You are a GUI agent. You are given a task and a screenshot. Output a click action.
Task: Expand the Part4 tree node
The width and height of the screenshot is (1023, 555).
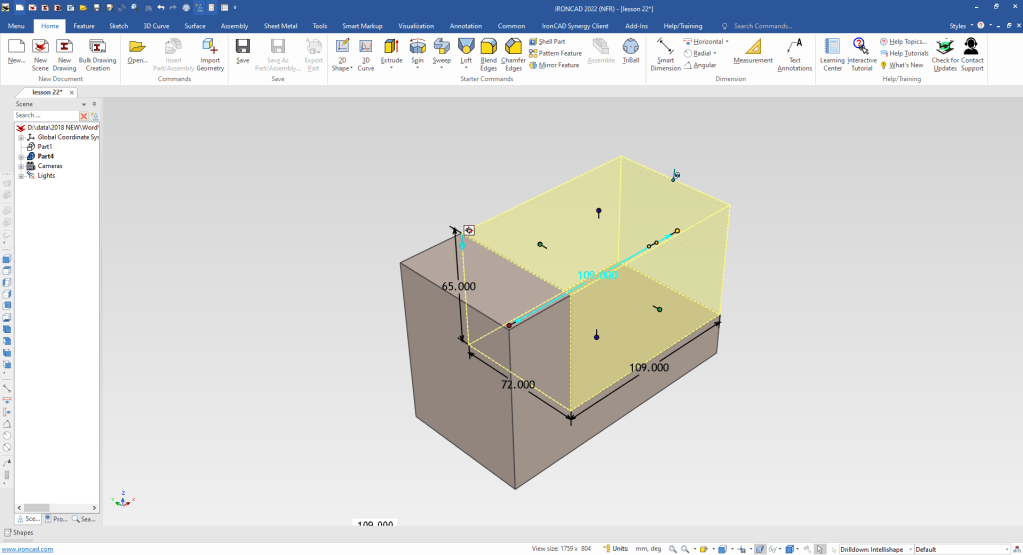coord(20,156)
